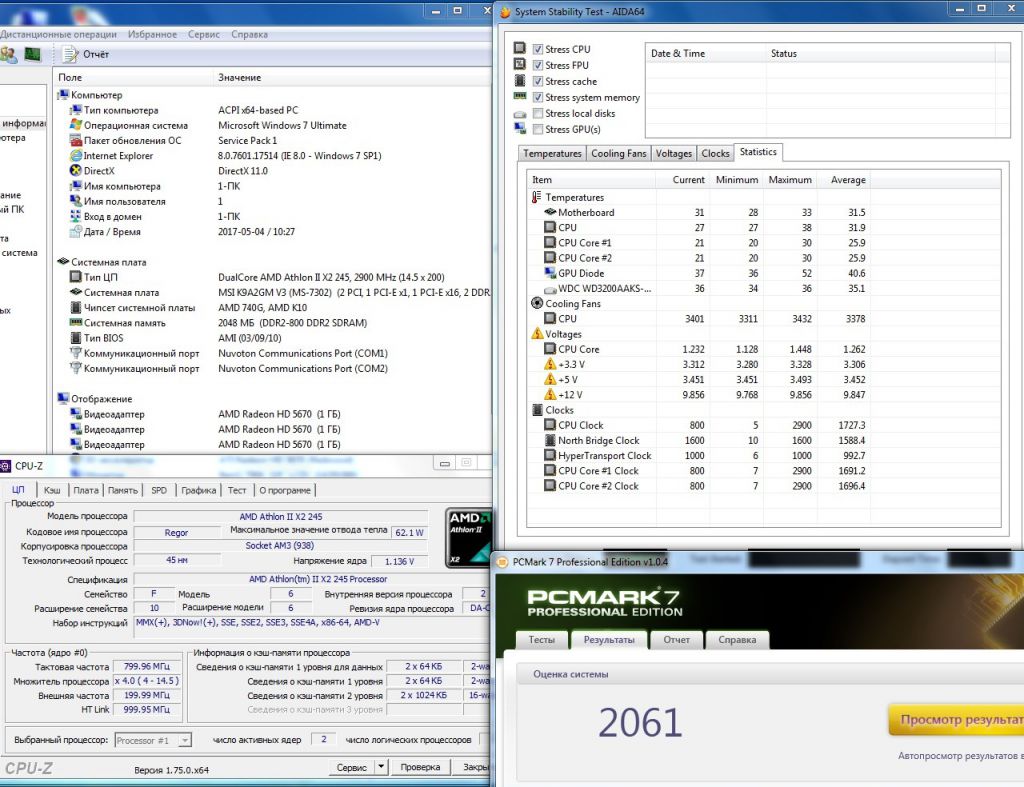Viewport: 1024px width, 787px height.
Task: Switch to PCMark Тесты tab
Action: 541,639
